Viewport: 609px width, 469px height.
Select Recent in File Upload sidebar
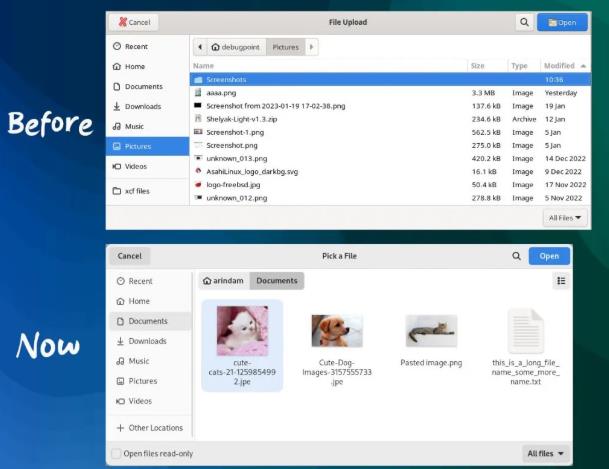click(147, 47)
